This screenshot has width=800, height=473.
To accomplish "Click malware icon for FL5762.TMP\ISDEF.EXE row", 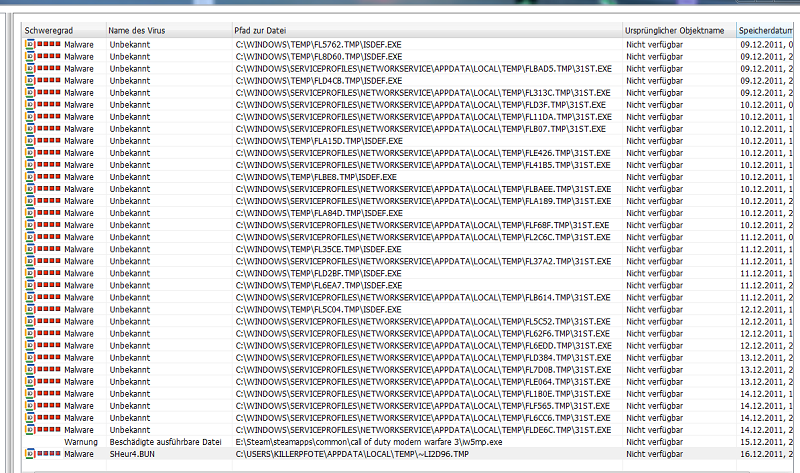I will pyautogui.click(x=30, y=44).
